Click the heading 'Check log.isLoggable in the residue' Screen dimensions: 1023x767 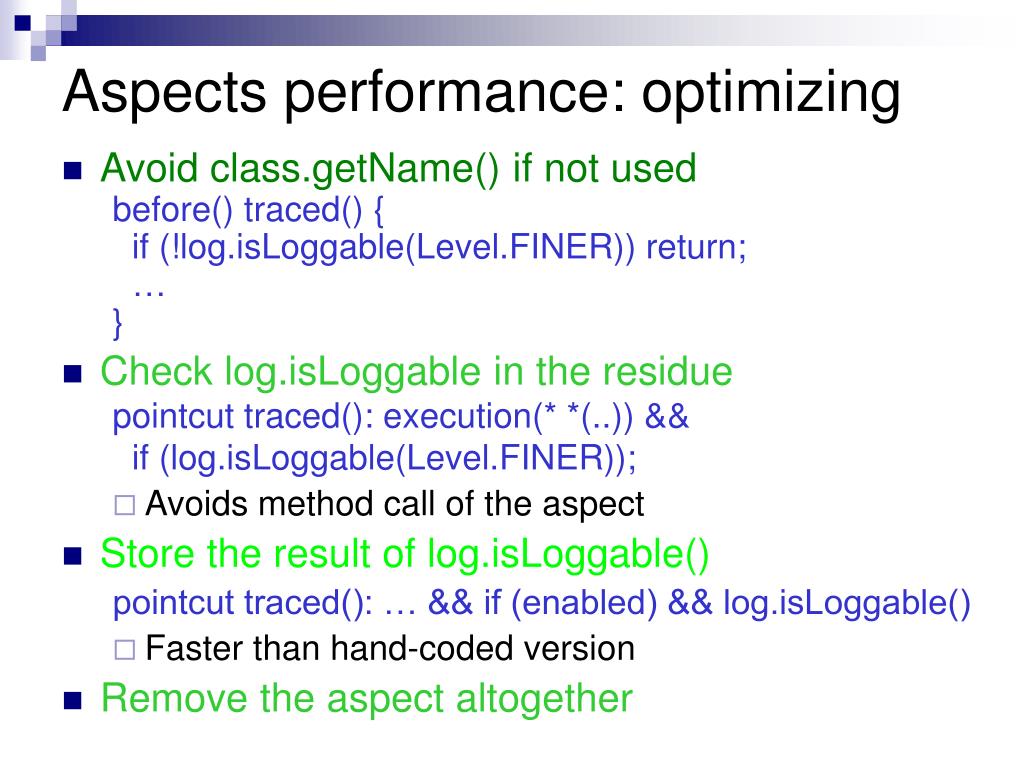coord(416,372)
